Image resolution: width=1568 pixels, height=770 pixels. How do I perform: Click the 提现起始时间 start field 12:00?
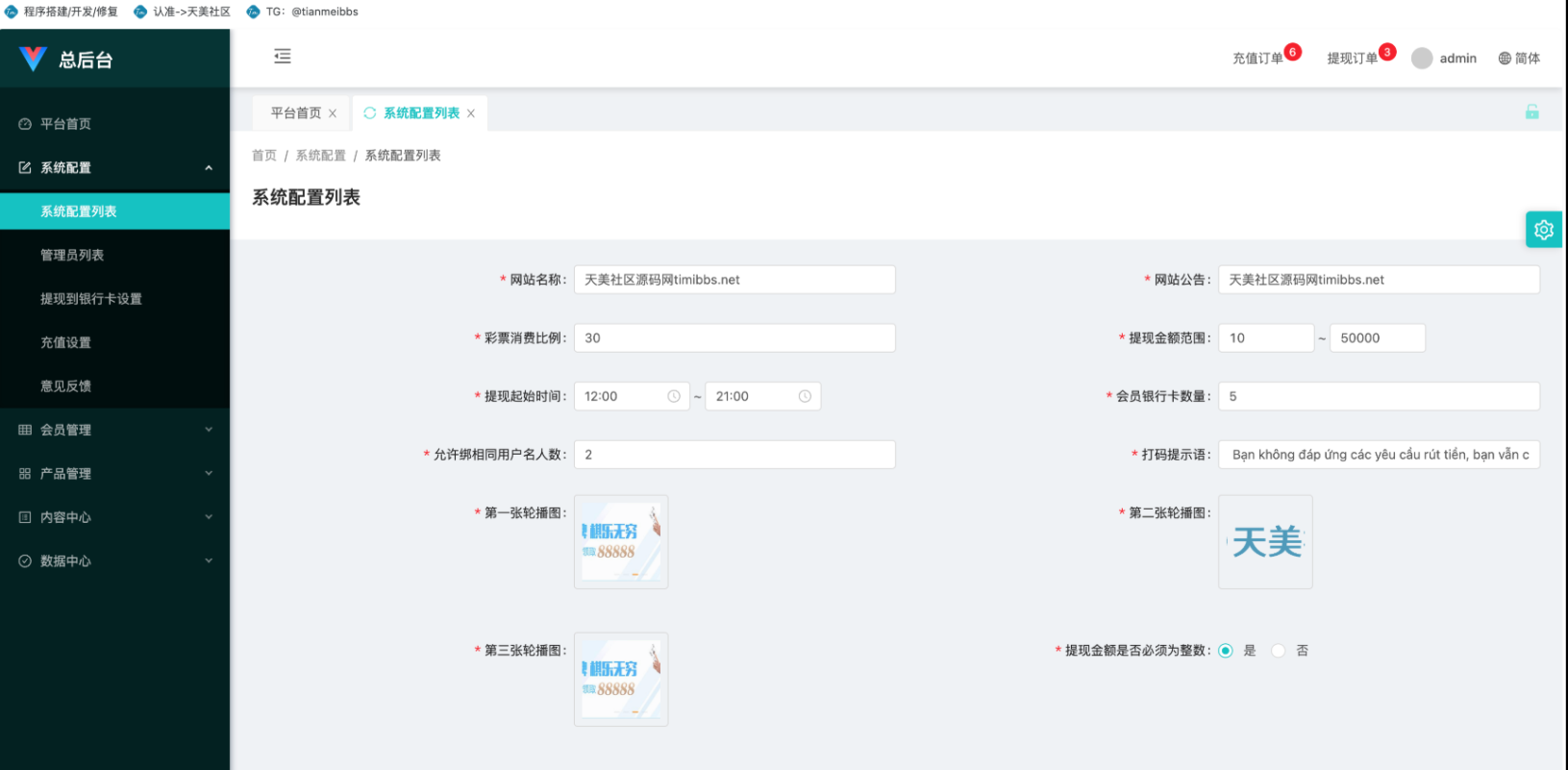(x=632, y=396)
